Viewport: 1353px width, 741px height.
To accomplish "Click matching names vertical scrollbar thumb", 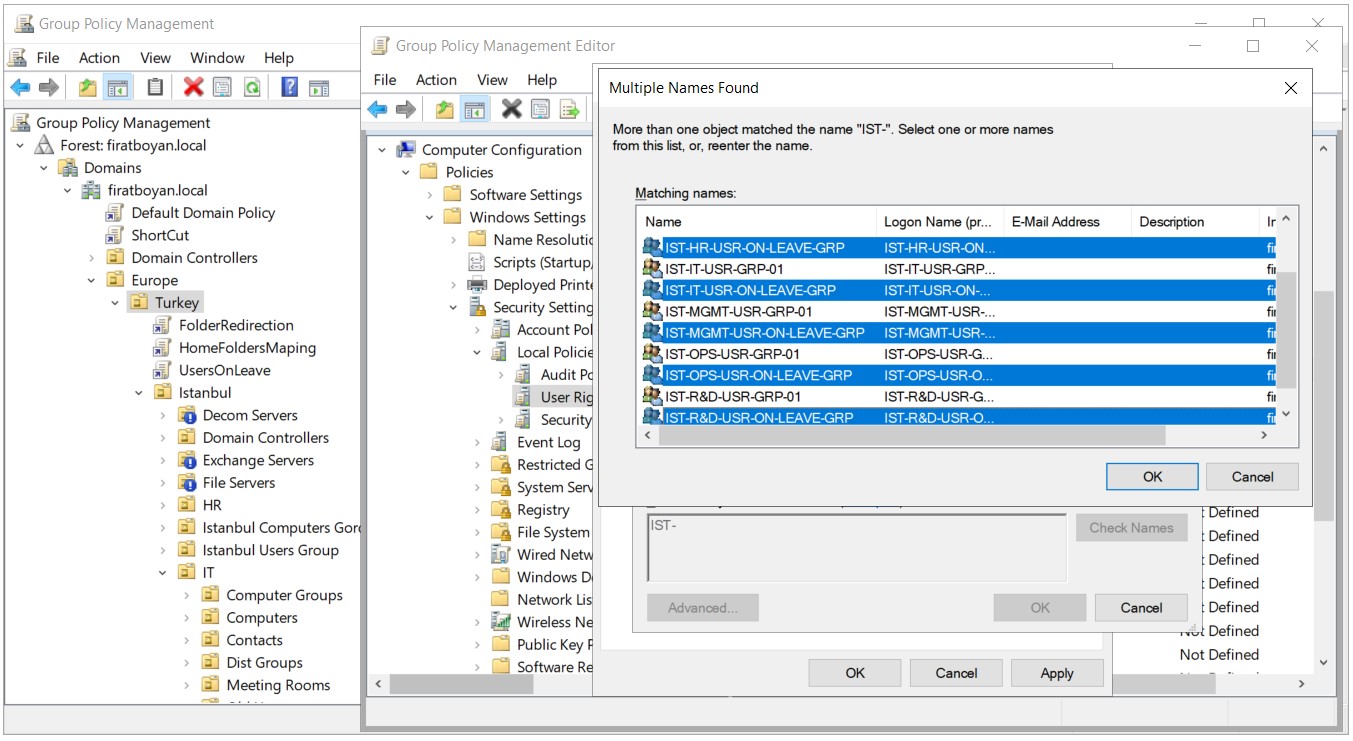I will coord(1287,330).
